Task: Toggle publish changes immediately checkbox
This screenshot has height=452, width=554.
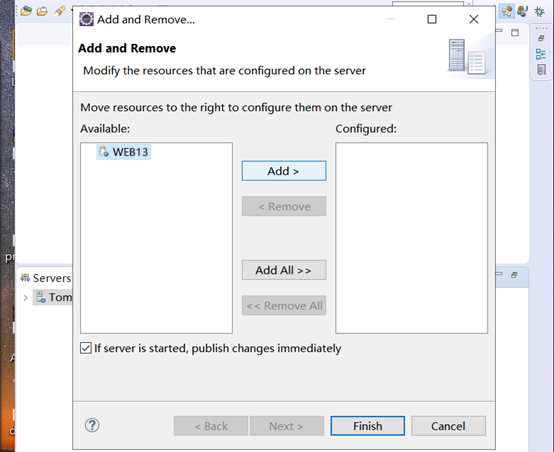Action: [86, 348]
